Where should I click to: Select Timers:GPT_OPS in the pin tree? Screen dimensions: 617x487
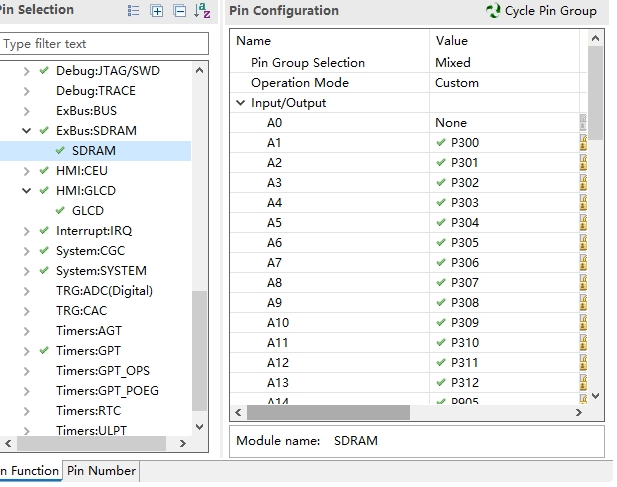click(x=103, y=371)
